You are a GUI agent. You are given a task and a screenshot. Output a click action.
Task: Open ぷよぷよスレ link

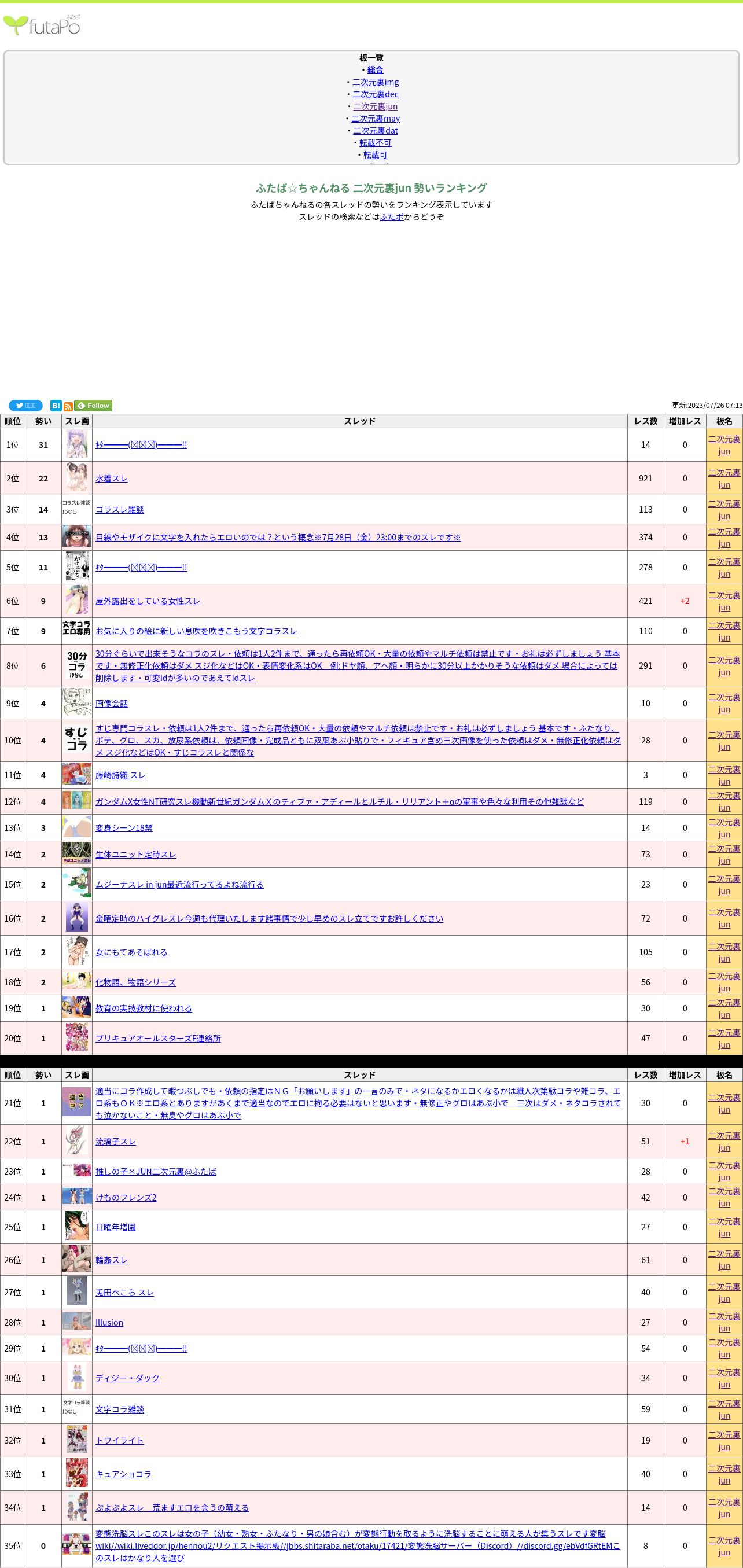[x=172, y=1507]
